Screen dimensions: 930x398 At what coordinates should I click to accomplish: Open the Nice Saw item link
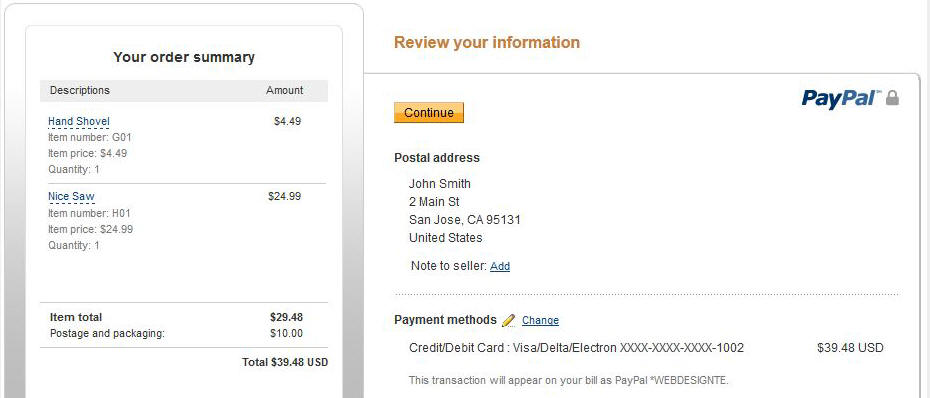pyautogui.click(x=71, y=197)
